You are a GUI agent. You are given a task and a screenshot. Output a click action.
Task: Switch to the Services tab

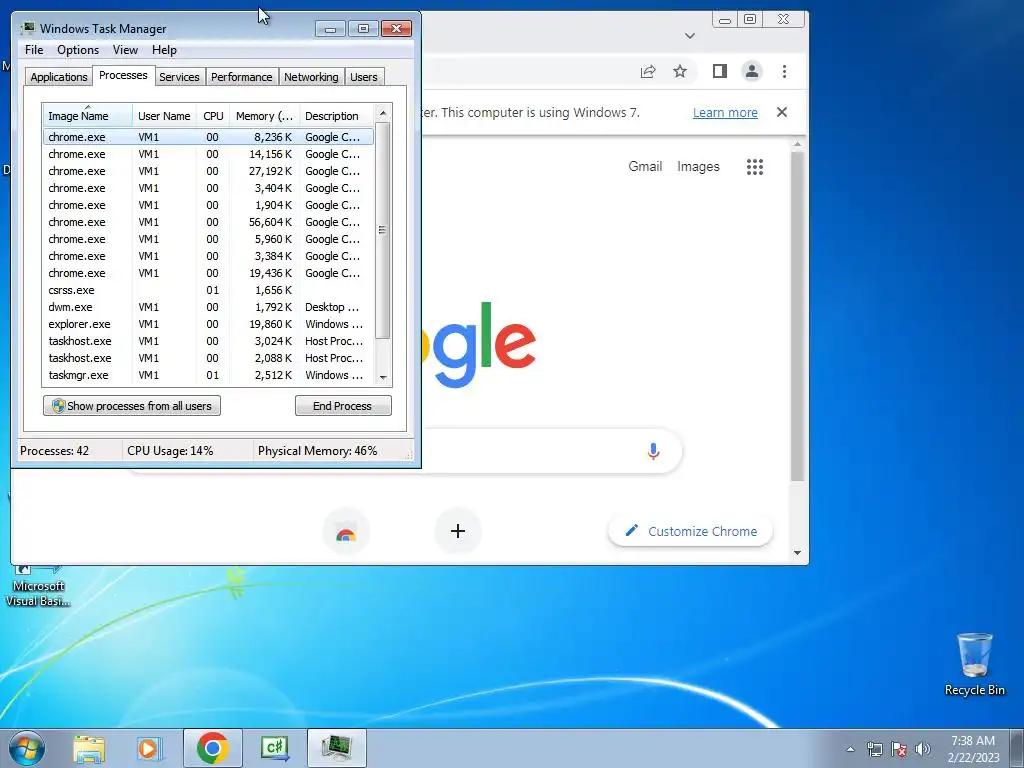pos(179,76)
